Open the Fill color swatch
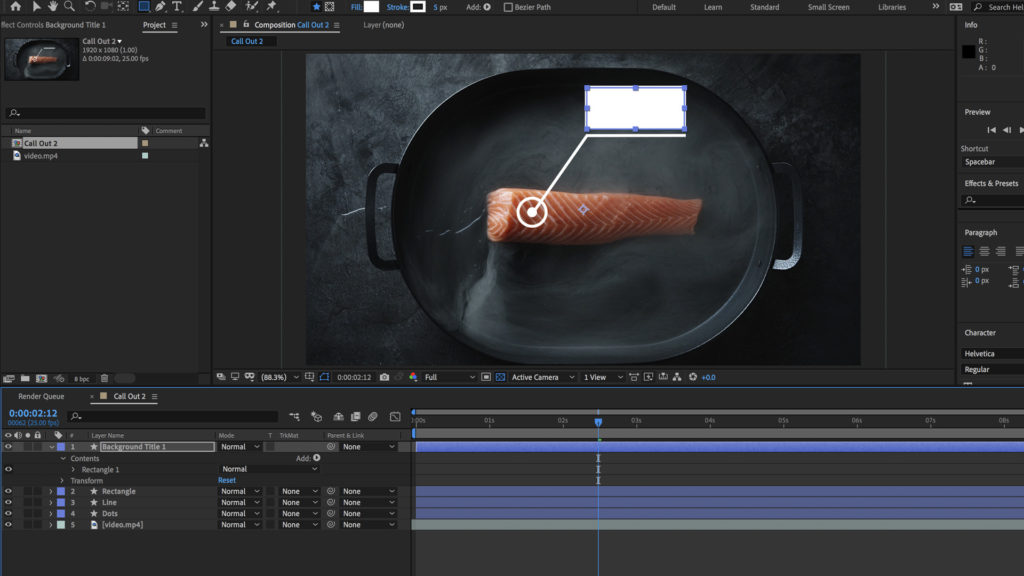The width and height of the screenshot is (1024, 576). click(x=372, y=7)
